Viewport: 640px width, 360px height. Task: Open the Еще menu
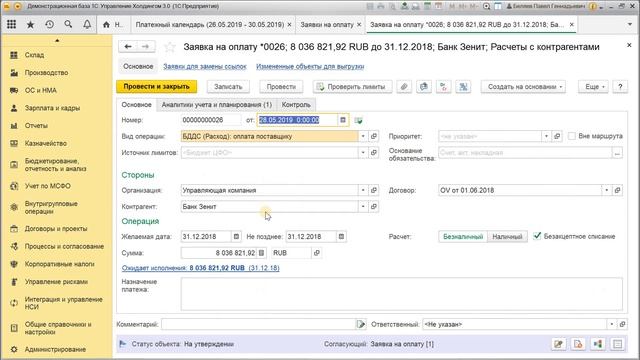593,87
